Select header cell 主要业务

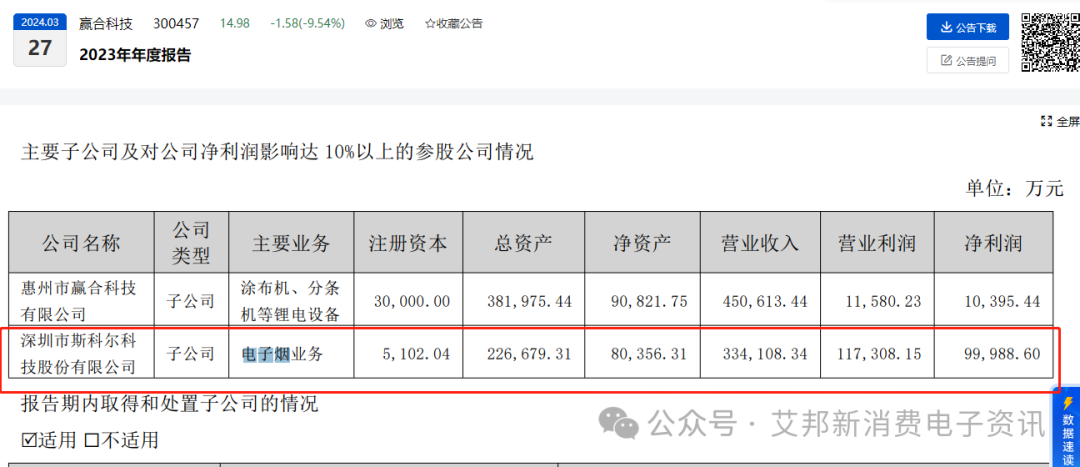click(x=291, y=242)
